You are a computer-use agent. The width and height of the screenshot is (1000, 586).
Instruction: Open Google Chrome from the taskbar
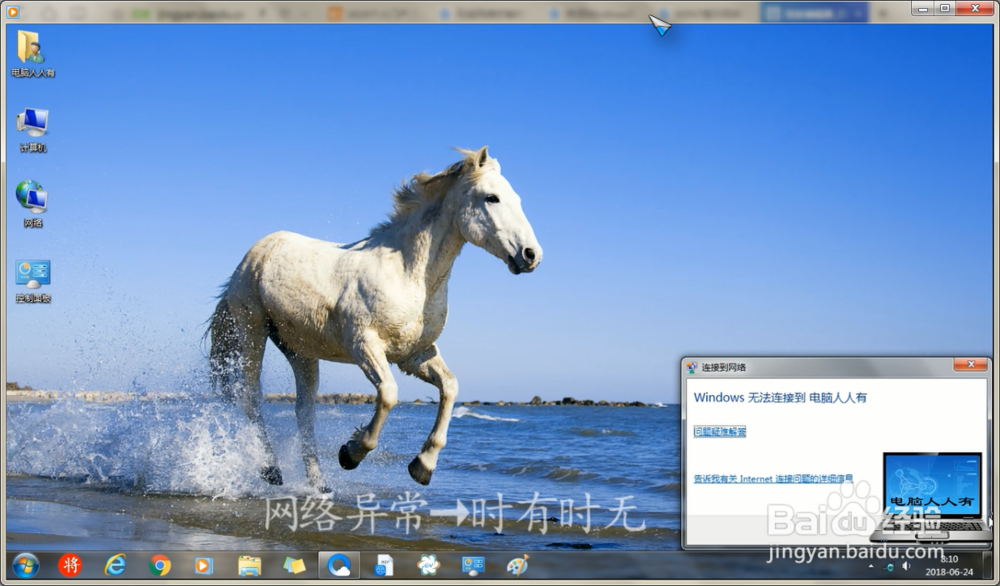coord(160,565)
